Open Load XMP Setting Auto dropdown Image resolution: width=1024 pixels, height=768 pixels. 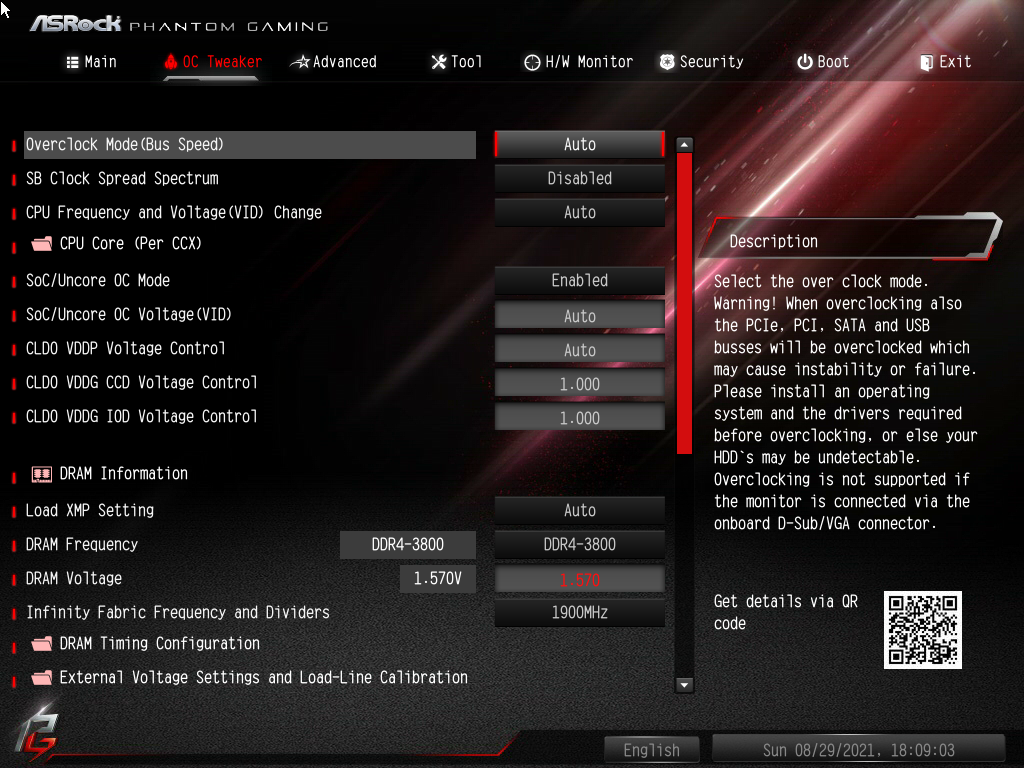pos(580,510)
